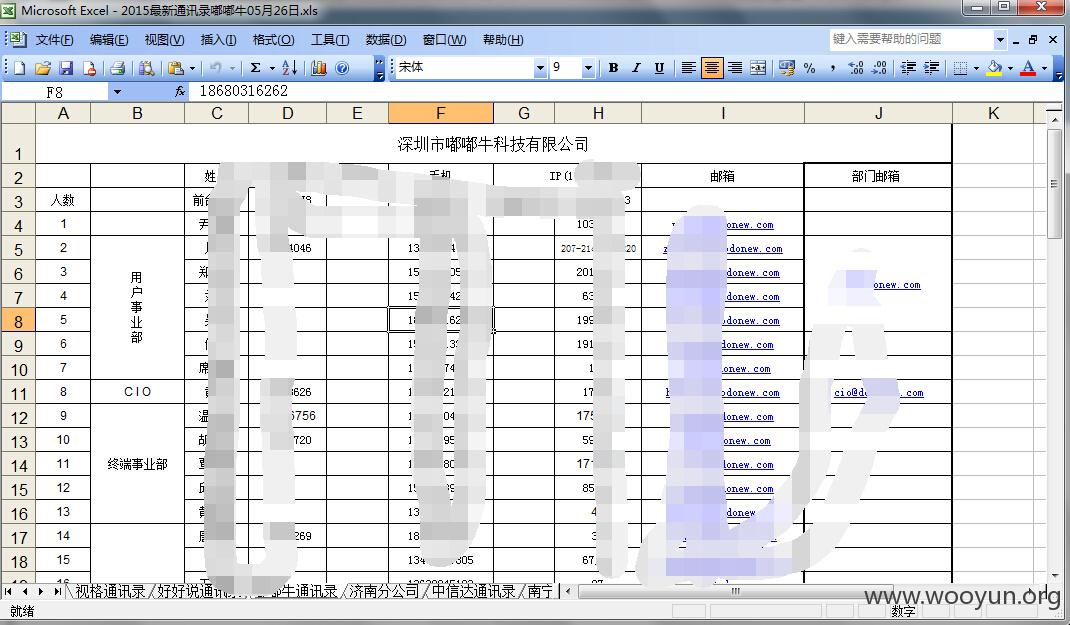Image resolution: width=1070 pixels, height=625 pixels.
Task: Click in the formula bar value 18680316262
Action: click(x=243, y=91)
